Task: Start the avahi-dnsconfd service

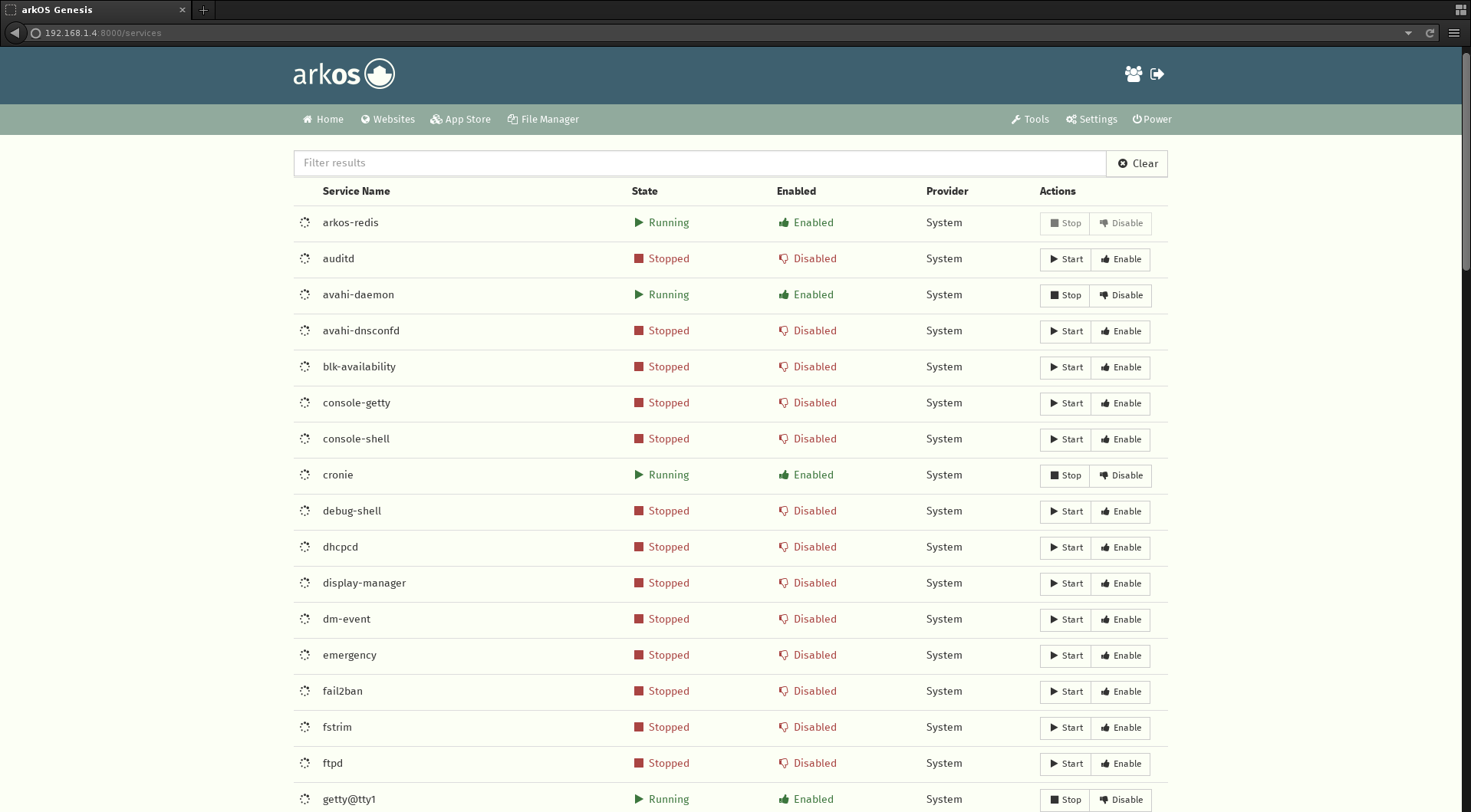Action: click(1065, 332)
